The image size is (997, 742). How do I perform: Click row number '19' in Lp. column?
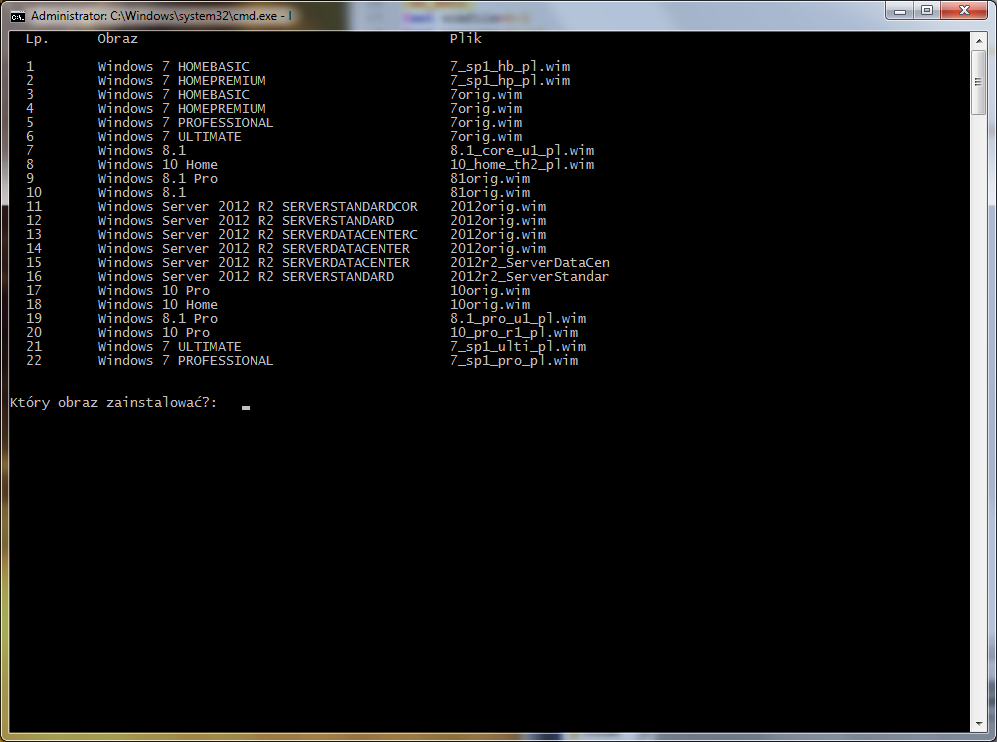pos(34,319)
